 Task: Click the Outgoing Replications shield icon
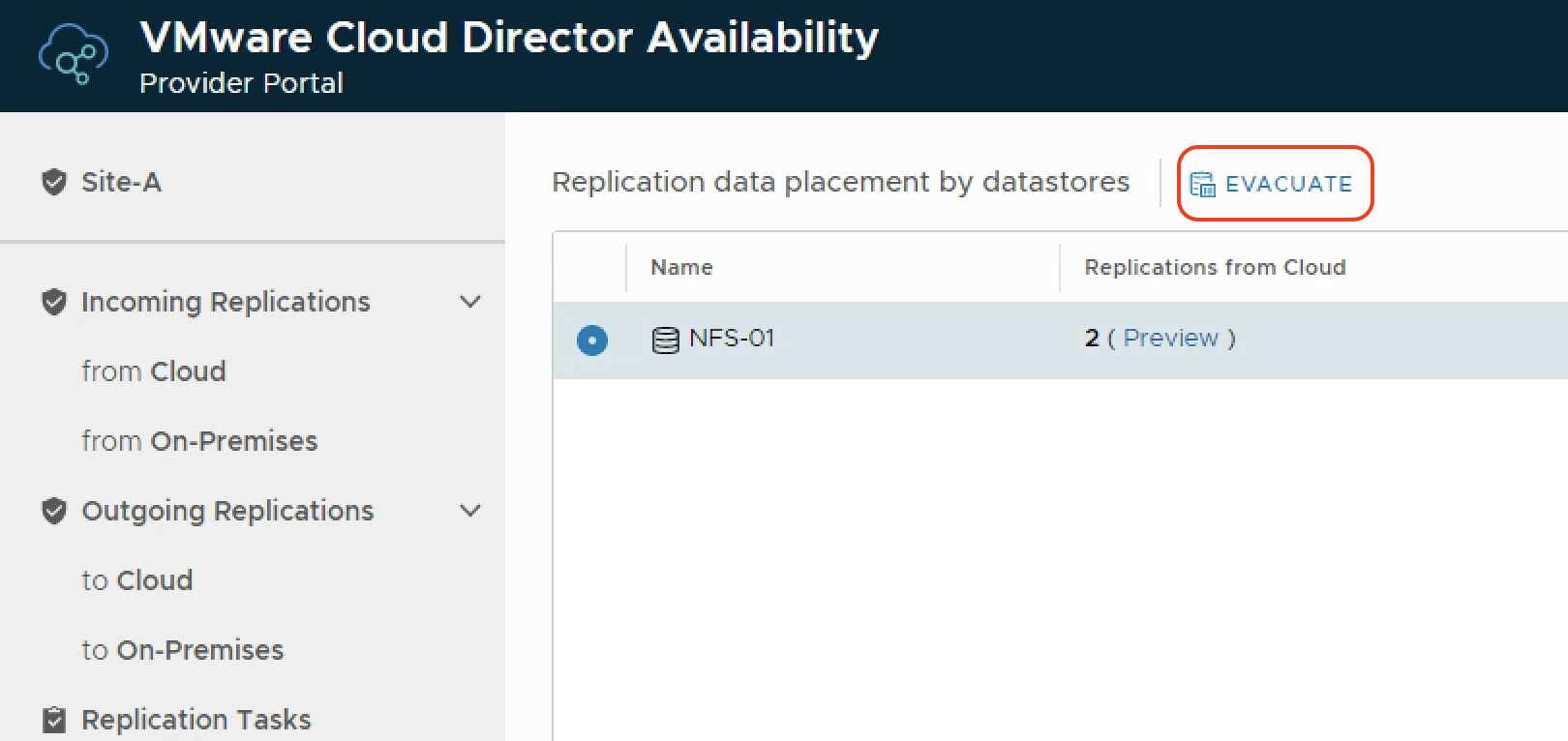coord(54,511)
